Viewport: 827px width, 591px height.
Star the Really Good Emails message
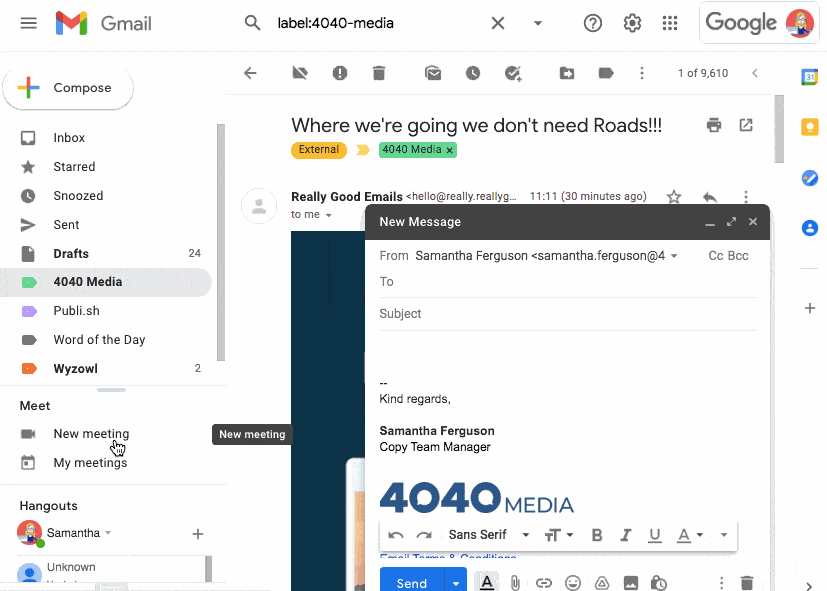(673, 196)
